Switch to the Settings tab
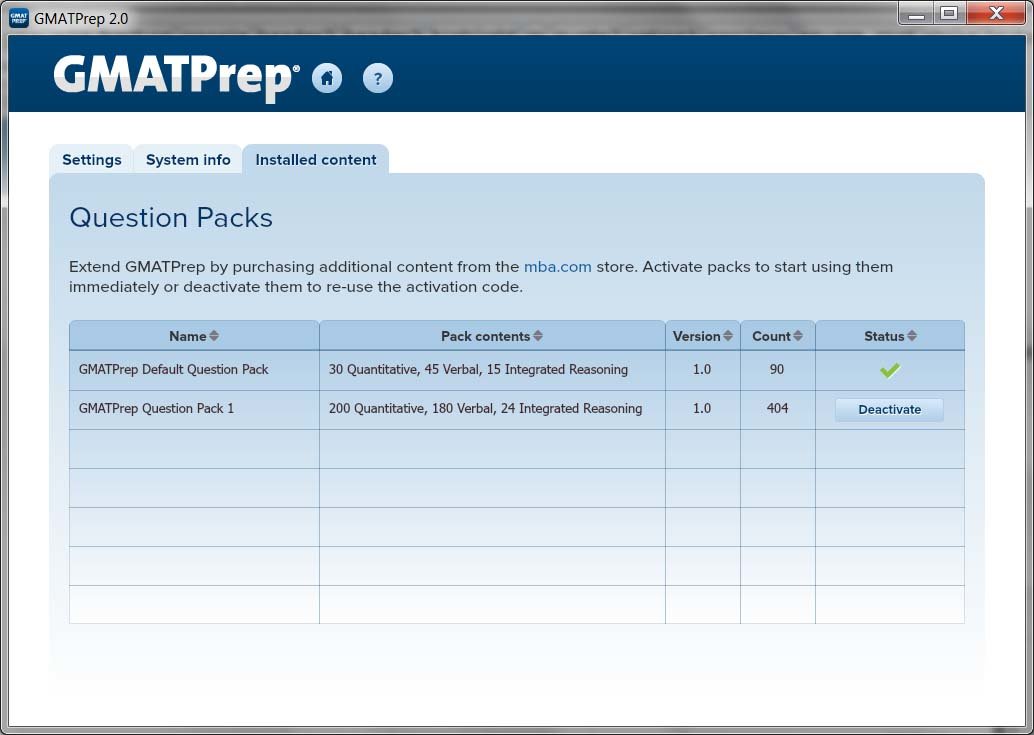Image resolution: width=1034 pixels, height=735 pixels. point(92,160)
